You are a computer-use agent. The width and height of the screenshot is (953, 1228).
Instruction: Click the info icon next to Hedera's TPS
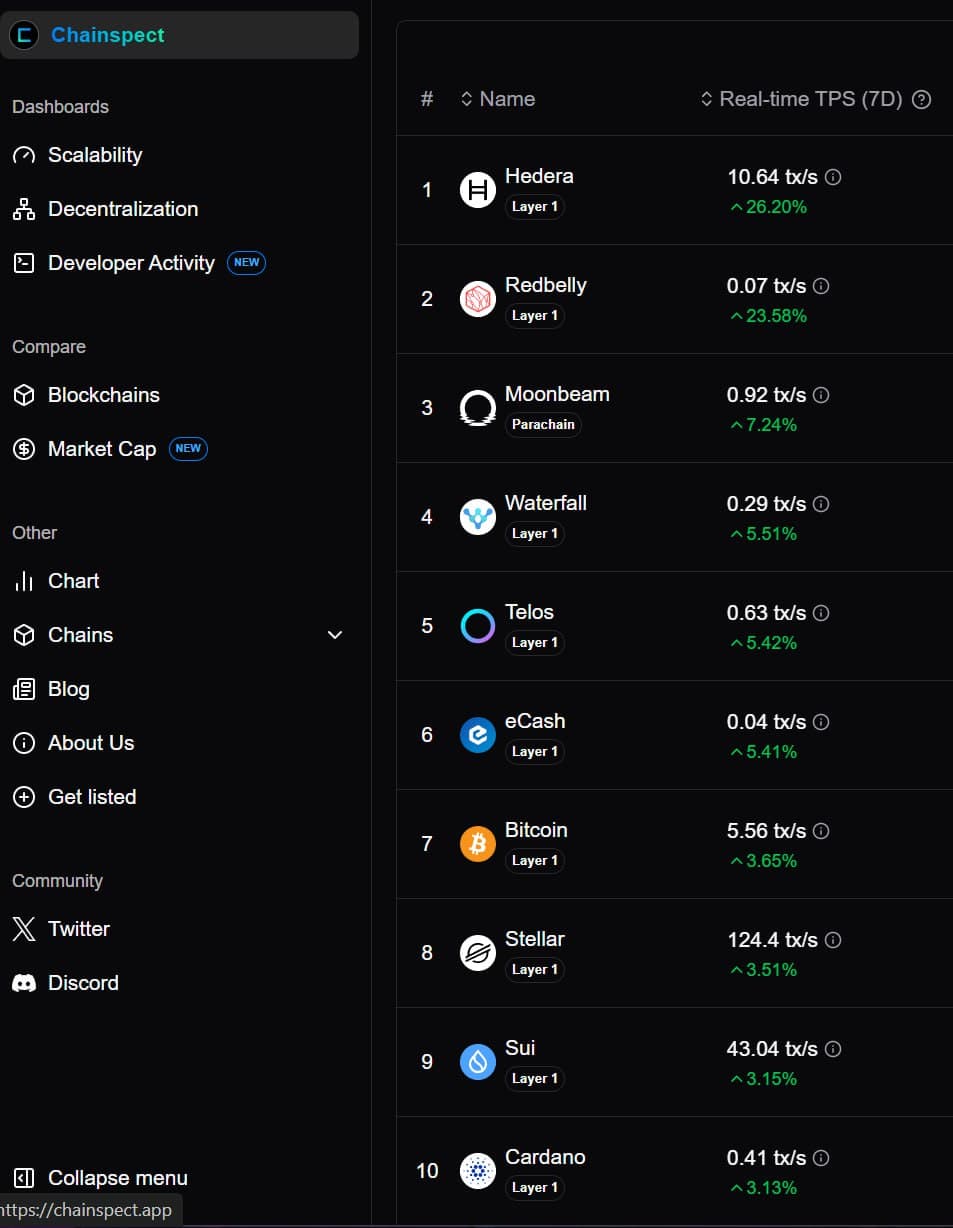tap(833, 177)
